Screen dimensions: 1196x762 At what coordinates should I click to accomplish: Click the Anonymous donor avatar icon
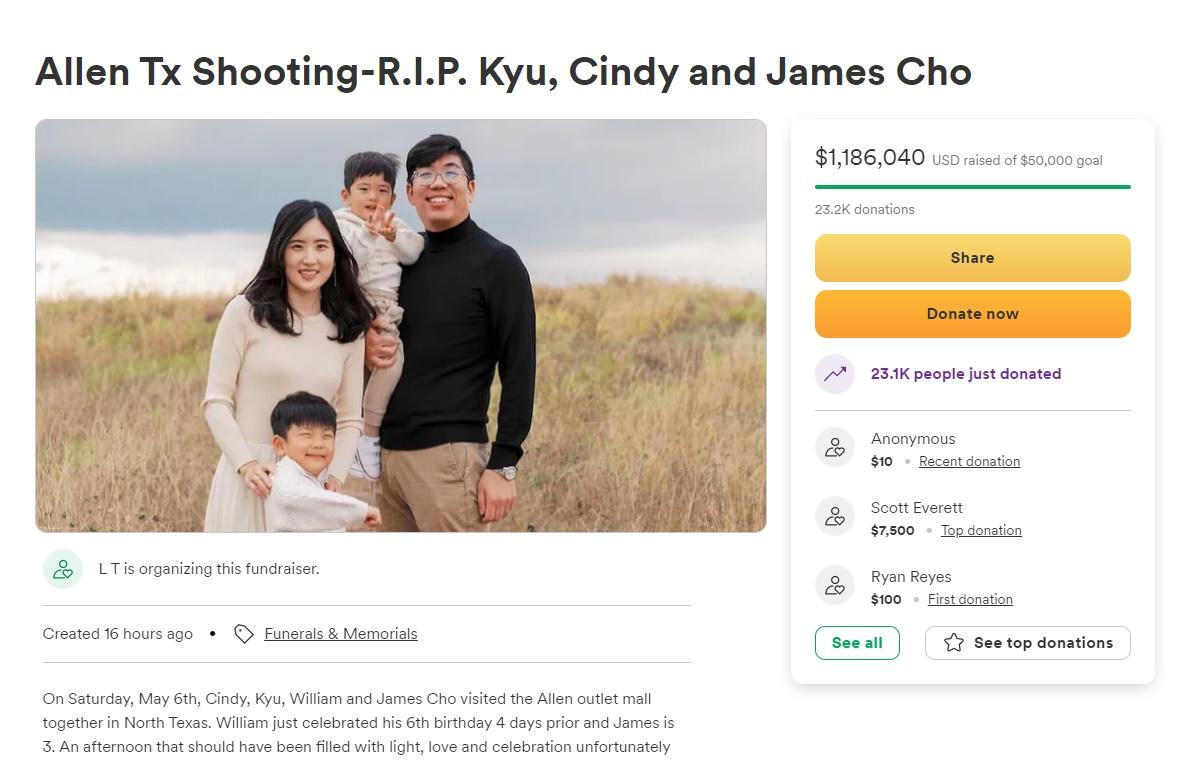(x=835, y=448)
